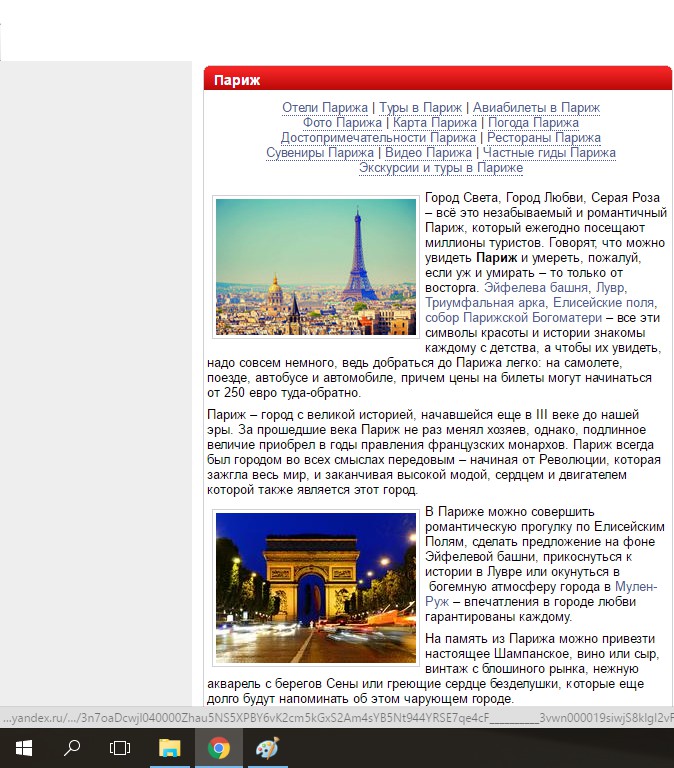Open the Туры в Париж link
The height and width of the screenshot is (768, 674).
pyautogui.click(x=420, y=107)
